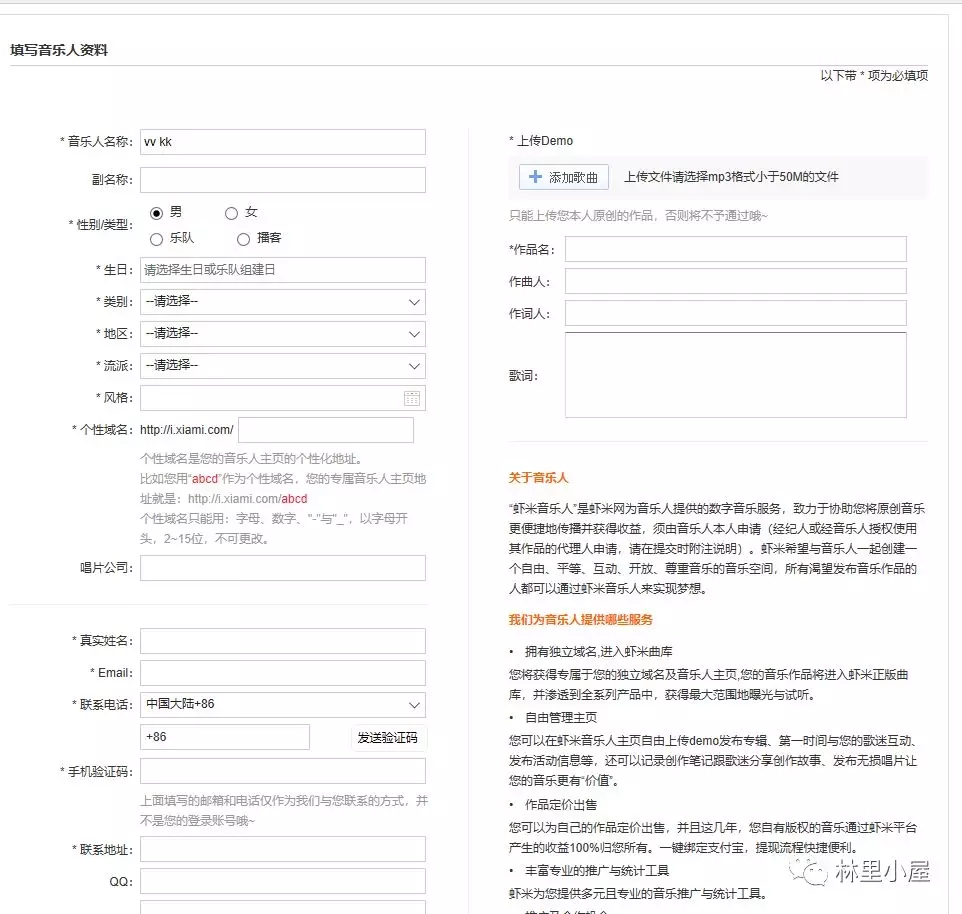The height and width of the screenshot is (914, 962).
Task: Choose the 播客 radio option
Action: tap(244, 239)
